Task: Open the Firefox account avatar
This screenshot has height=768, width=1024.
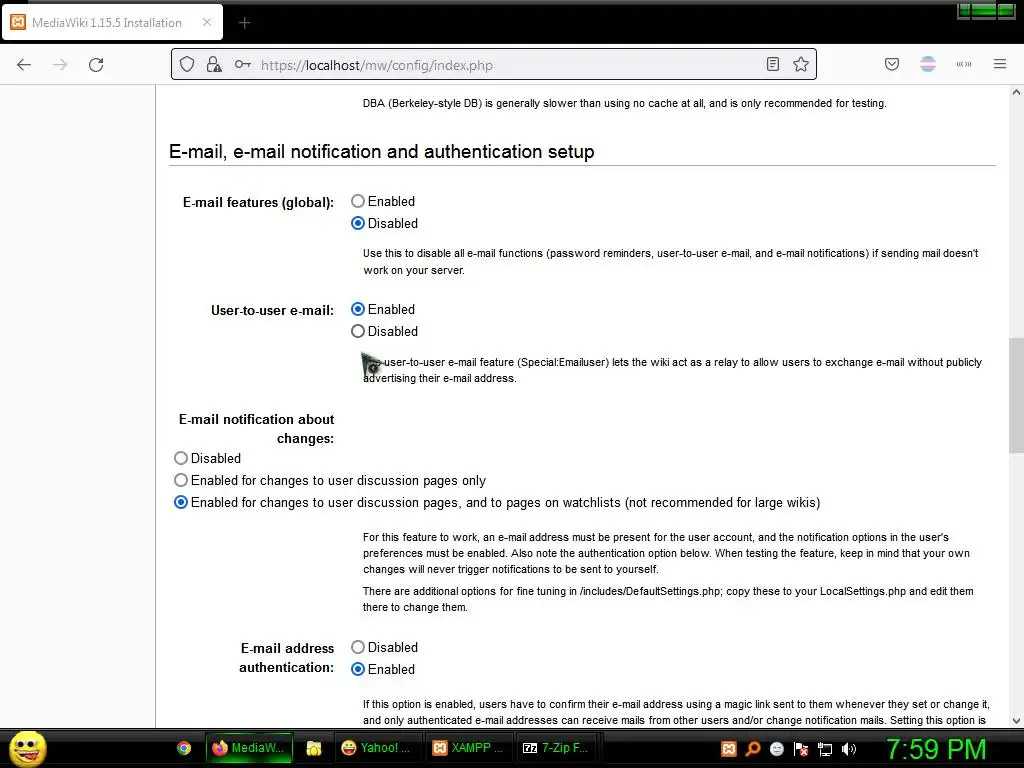Action: coord(927,64)
